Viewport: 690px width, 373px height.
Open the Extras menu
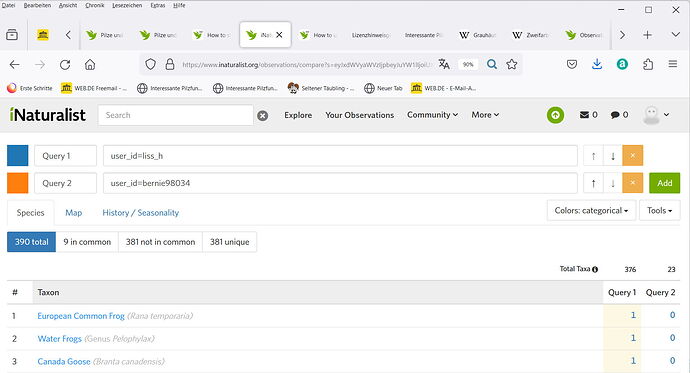pos(158,5)
